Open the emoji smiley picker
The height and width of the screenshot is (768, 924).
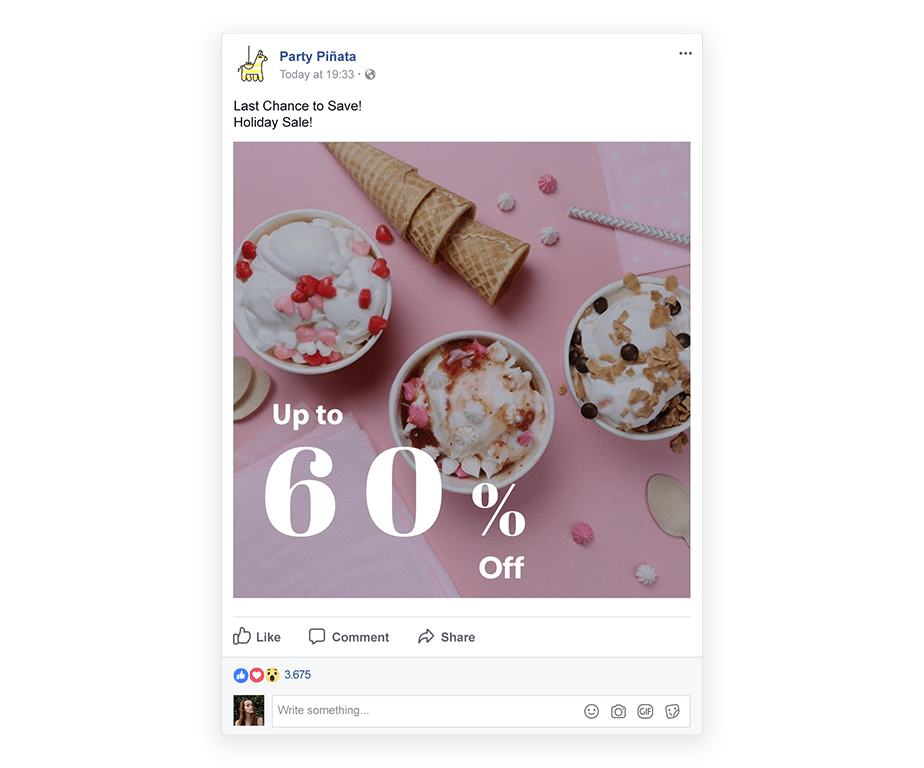[591, 711]
